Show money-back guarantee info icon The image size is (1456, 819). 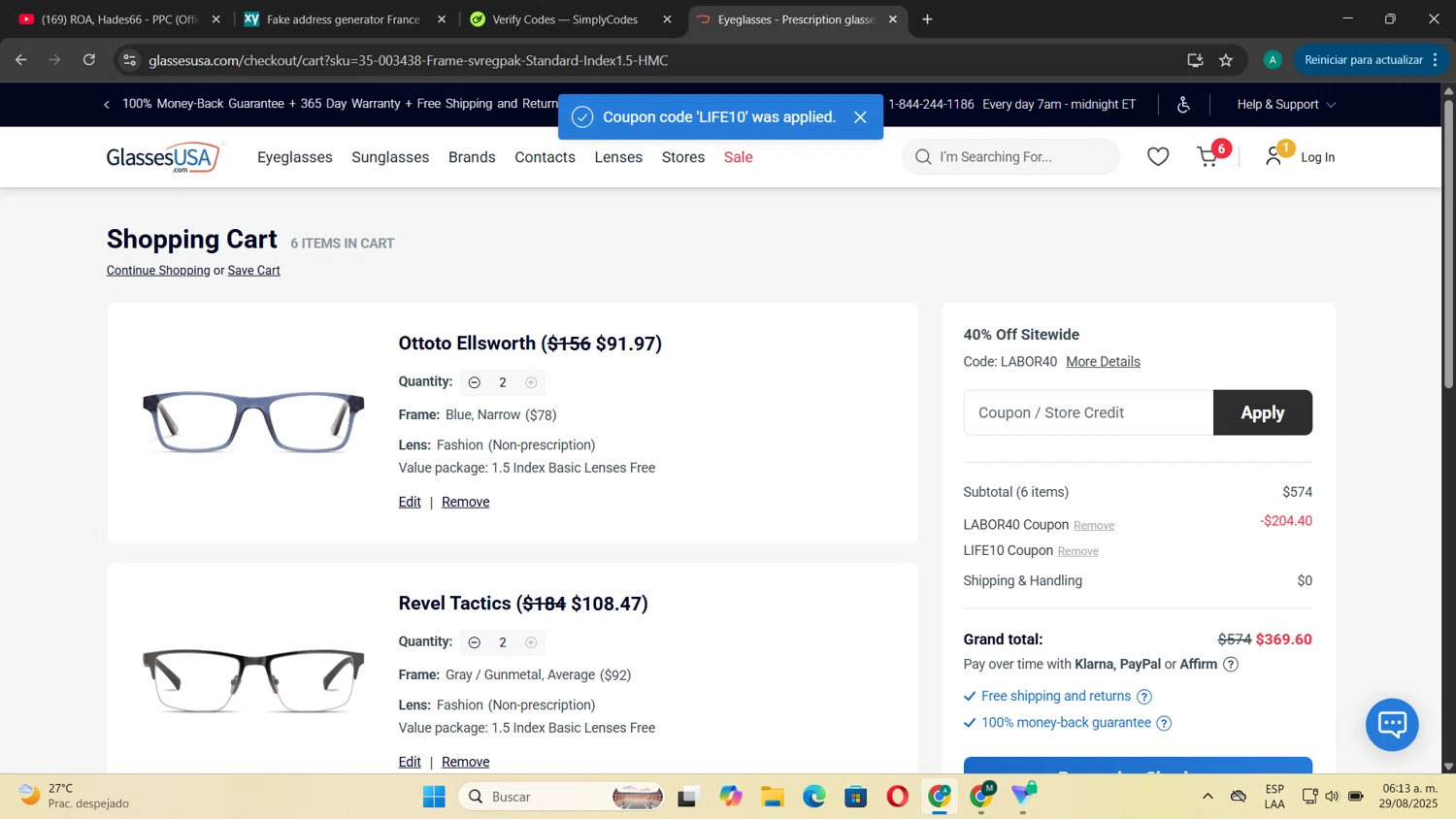click(1164, 723)
